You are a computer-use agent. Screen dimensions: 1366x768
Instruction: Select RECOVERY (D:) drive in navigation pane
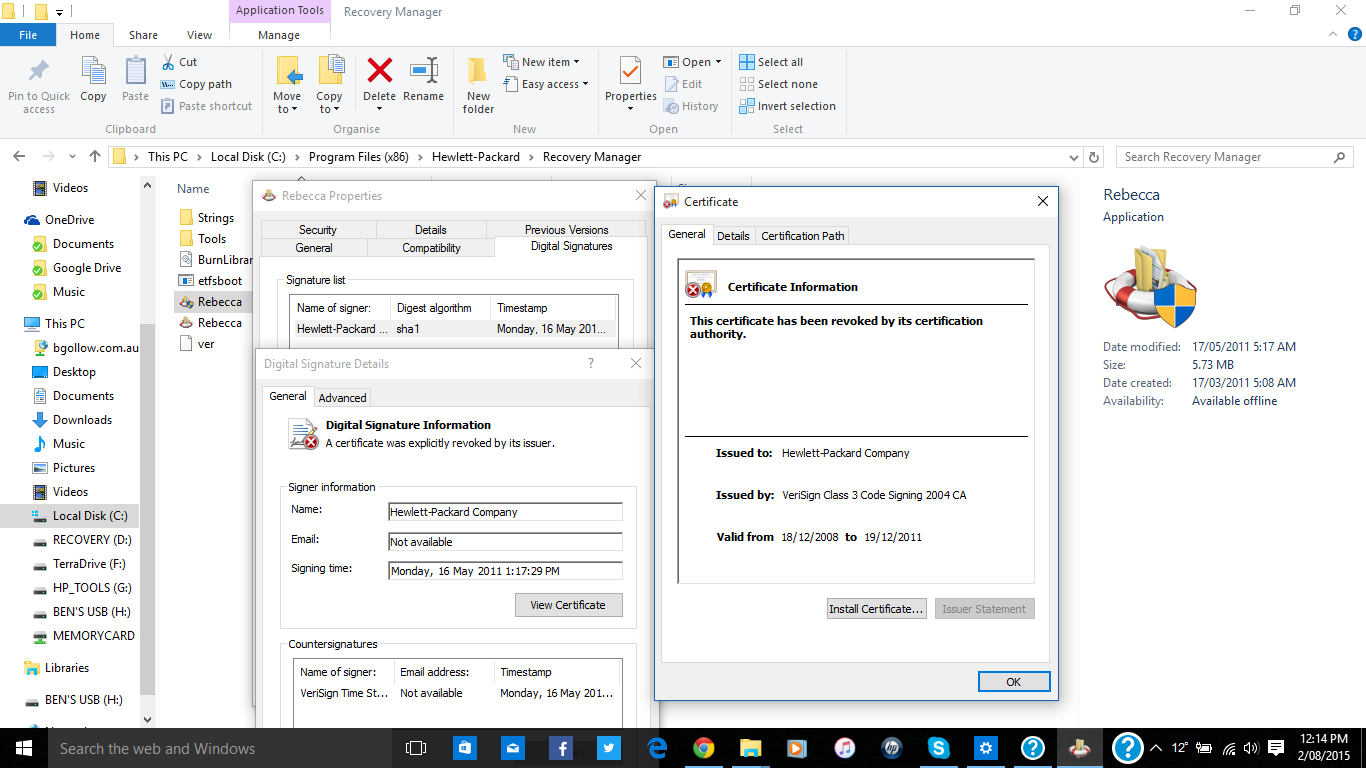92,540
